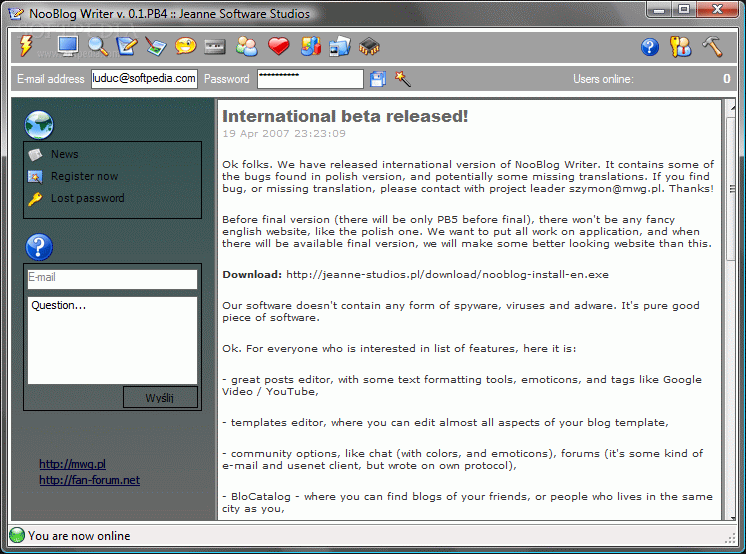Viewport: 746px width, 554px height.
Task: Click the magnifying glass search icon
Action: click(x=98, y=46)
